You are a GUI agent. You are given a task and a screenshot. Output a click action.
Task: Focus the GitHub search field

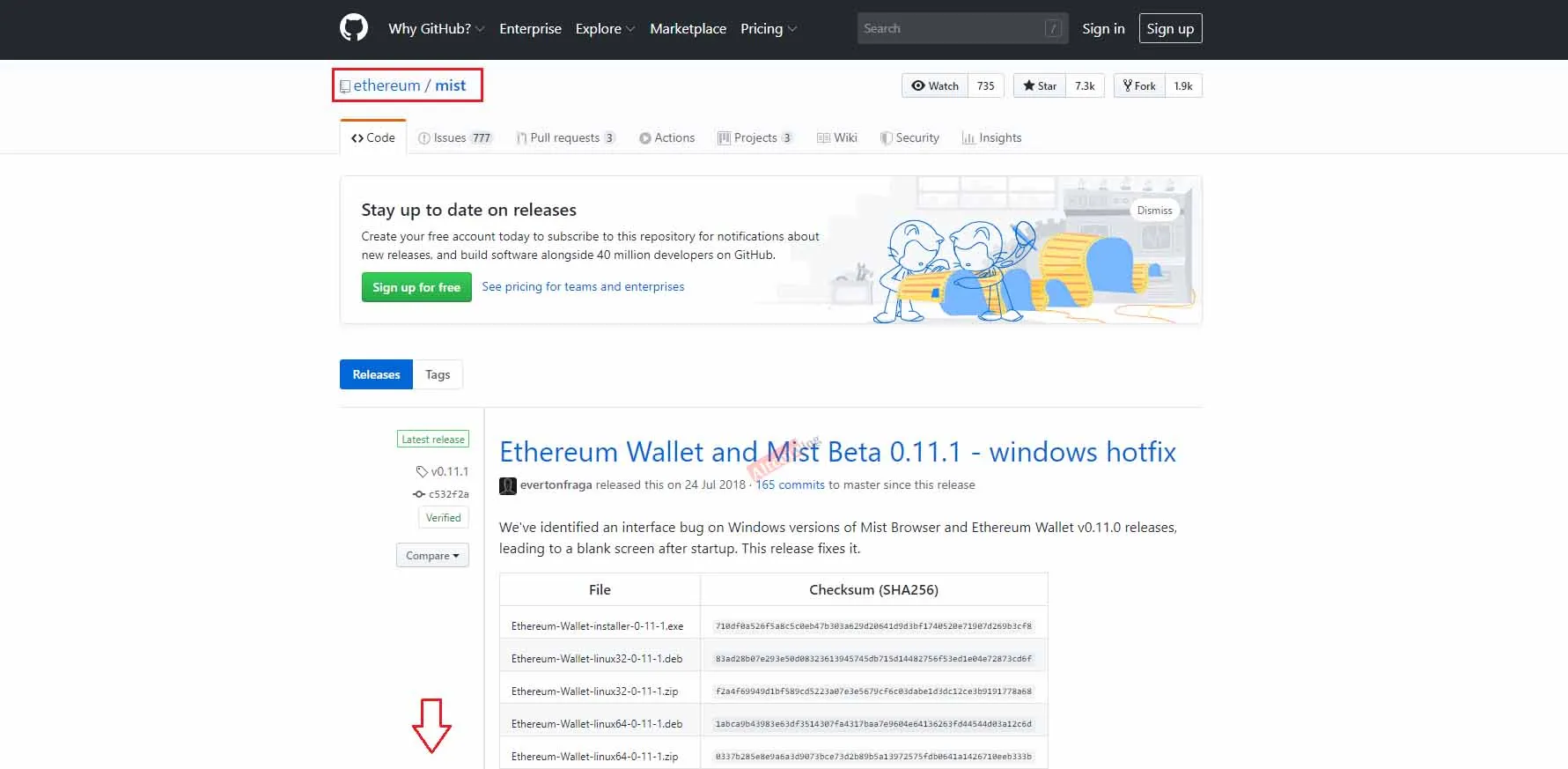pyautogui.click(x=962, y=28)
